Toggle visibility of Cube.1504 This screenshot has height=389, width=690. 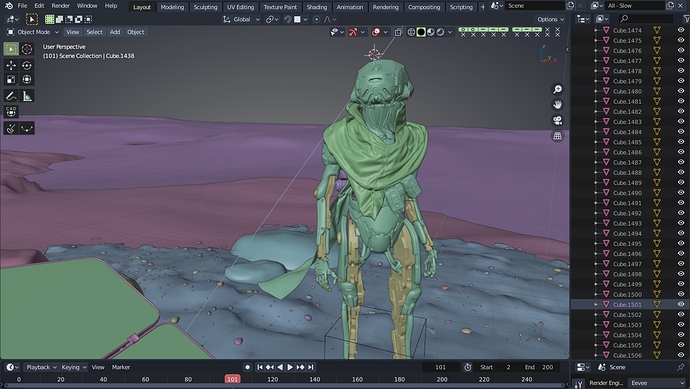(x=681, y=335)
